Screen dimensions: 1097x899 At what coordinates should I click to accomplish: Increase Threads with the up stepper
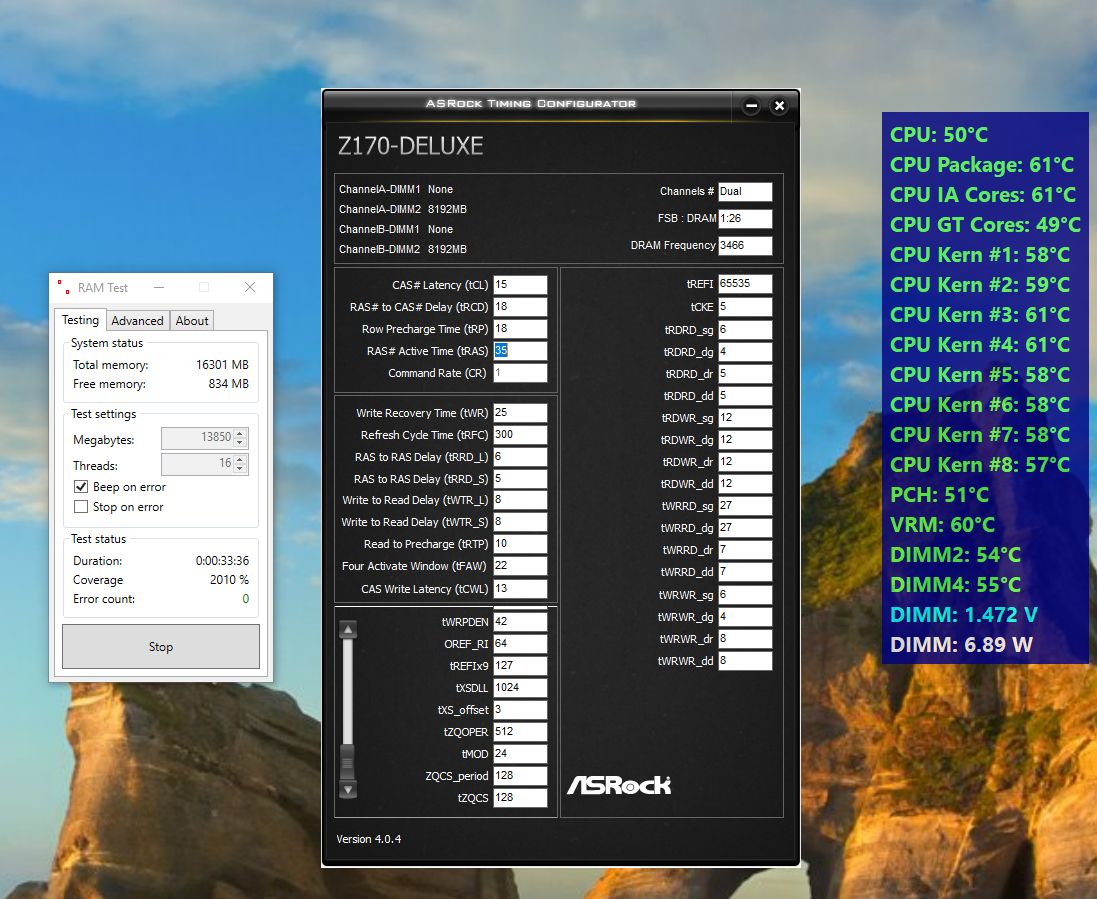pos(240,460)
